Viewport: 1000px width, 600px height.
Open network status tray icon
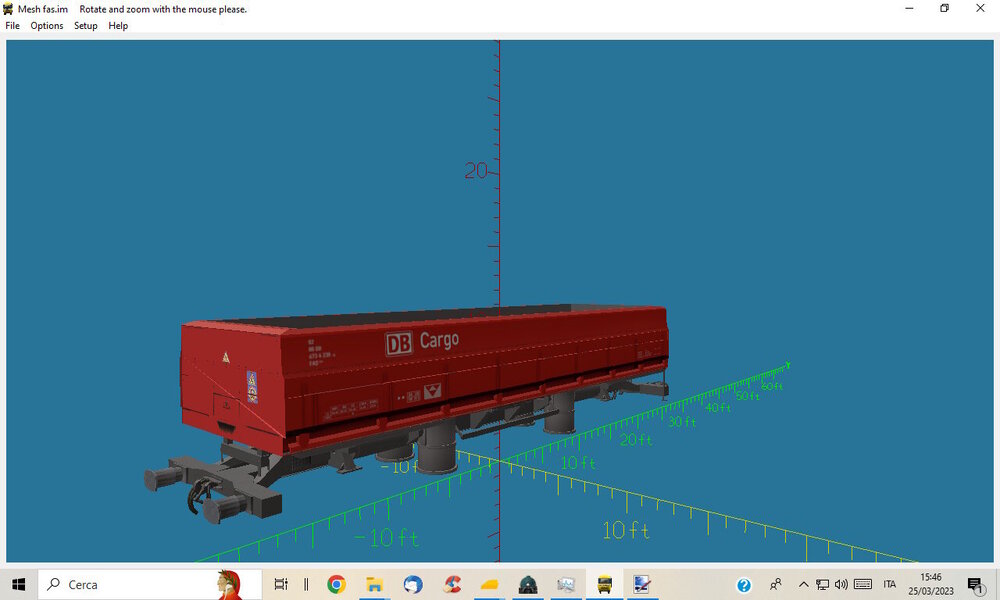[x=823, y=584]
